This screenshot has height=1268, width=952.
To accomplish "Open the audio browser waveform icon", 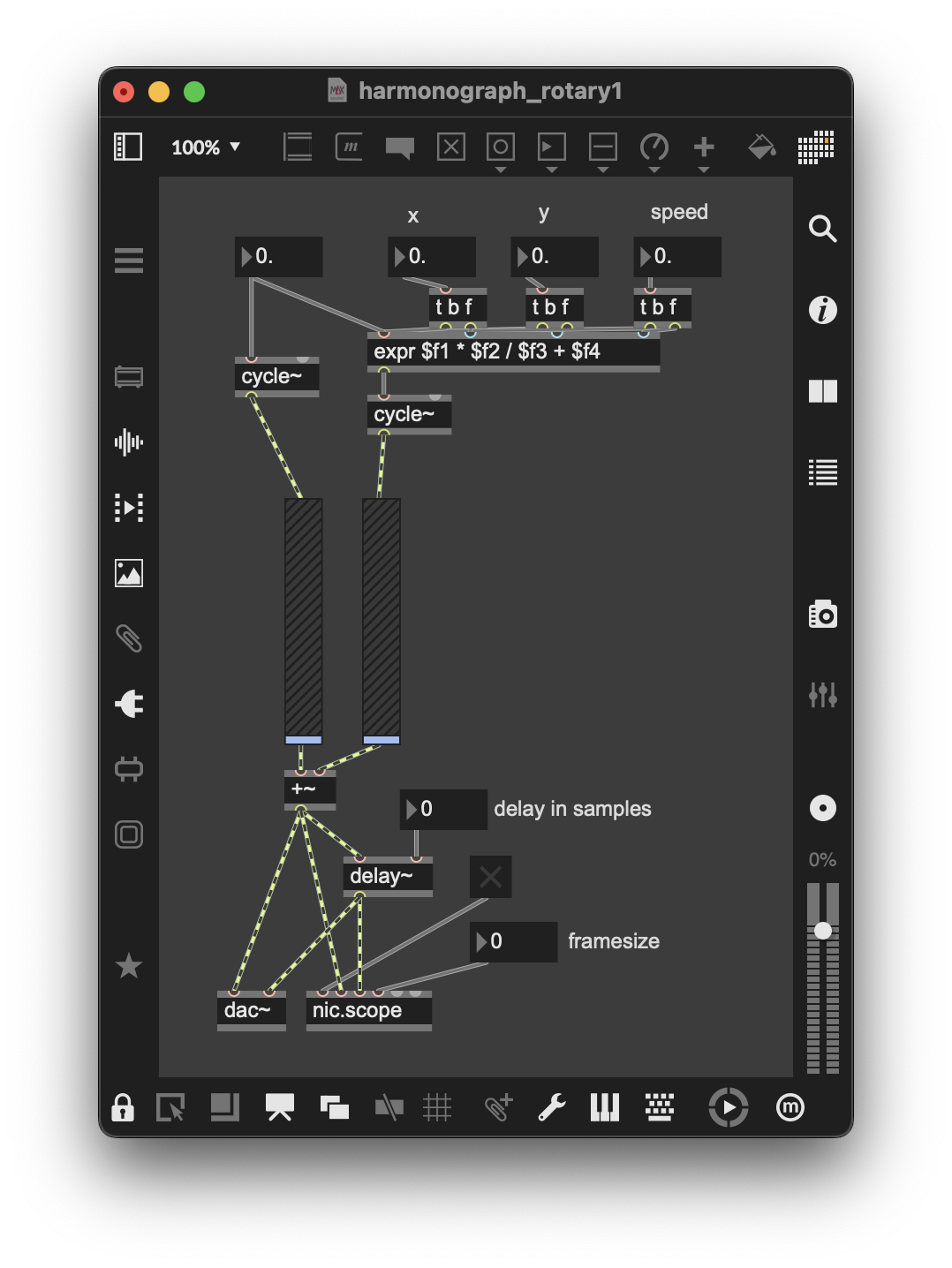I will click(x=129, y=442).
